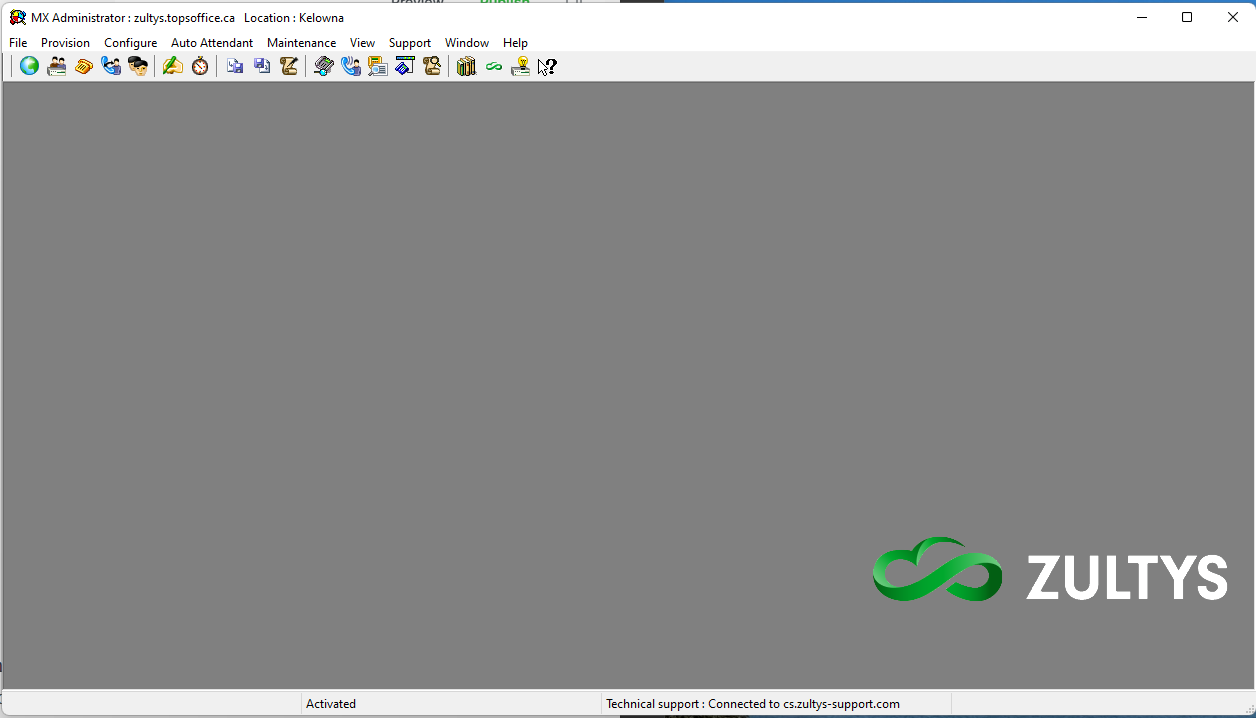Open the Configure menu
The image size is (1256, 718).
point(130,43)
